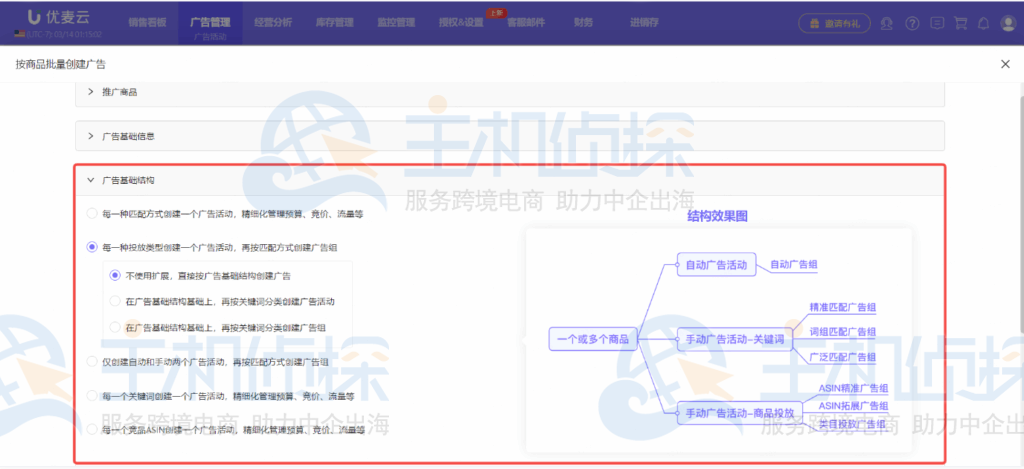Select 仅创建自动和手动两个广告活动 radio option
Screen dimensions: 1024x469
[x=92, y=361]
